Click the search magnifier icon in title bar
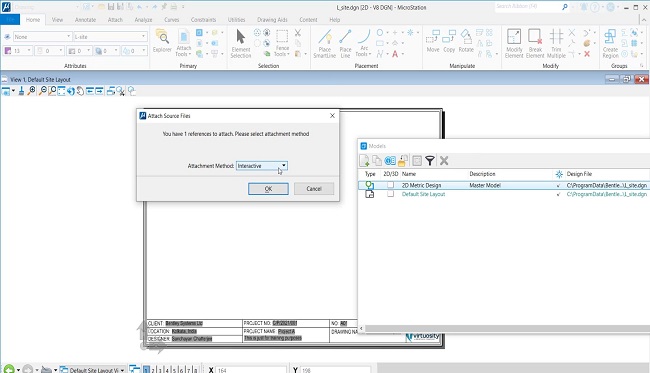 (x=565, y=7)
